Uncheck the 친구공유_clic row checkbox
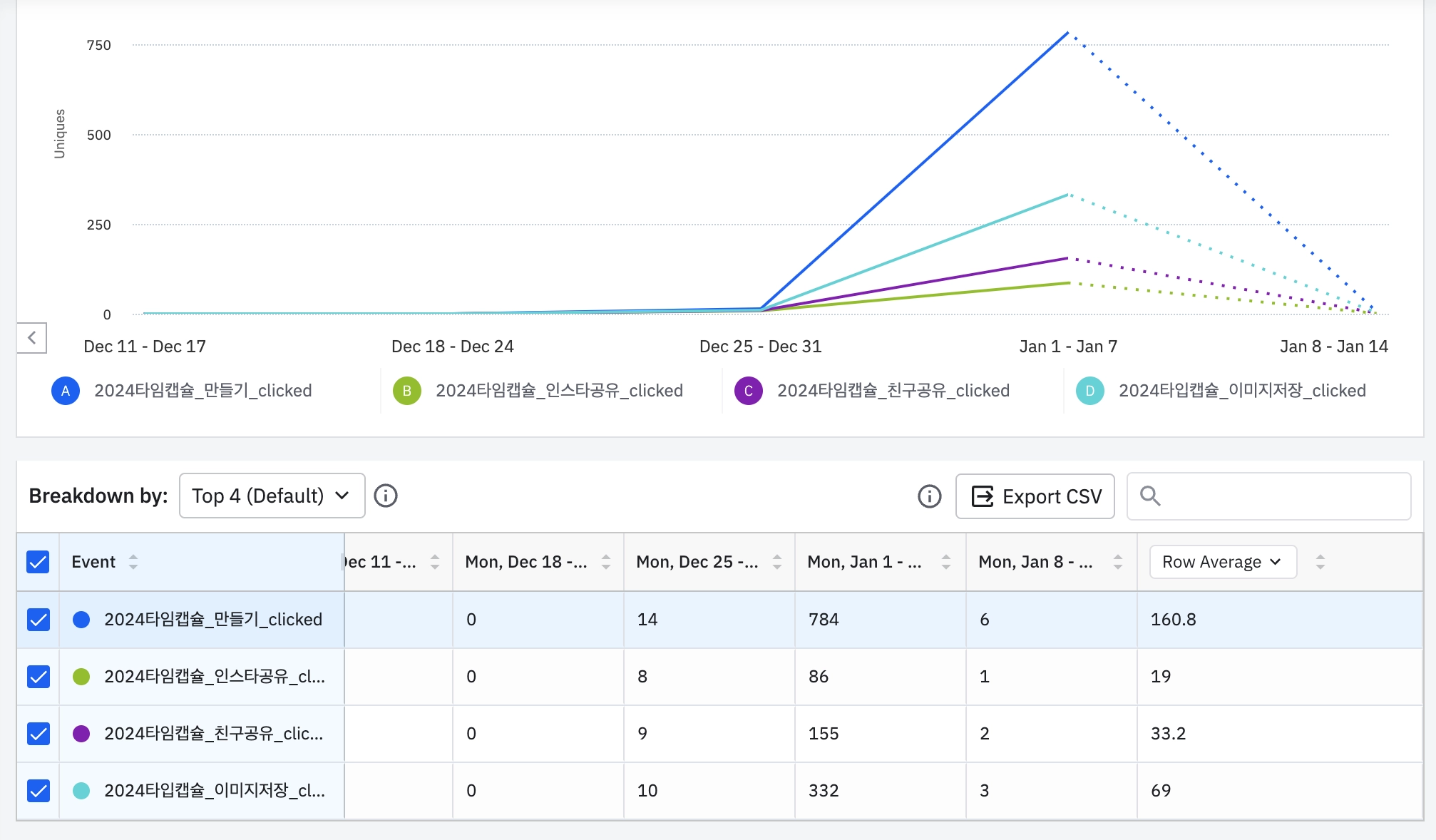 coord(38,734)
